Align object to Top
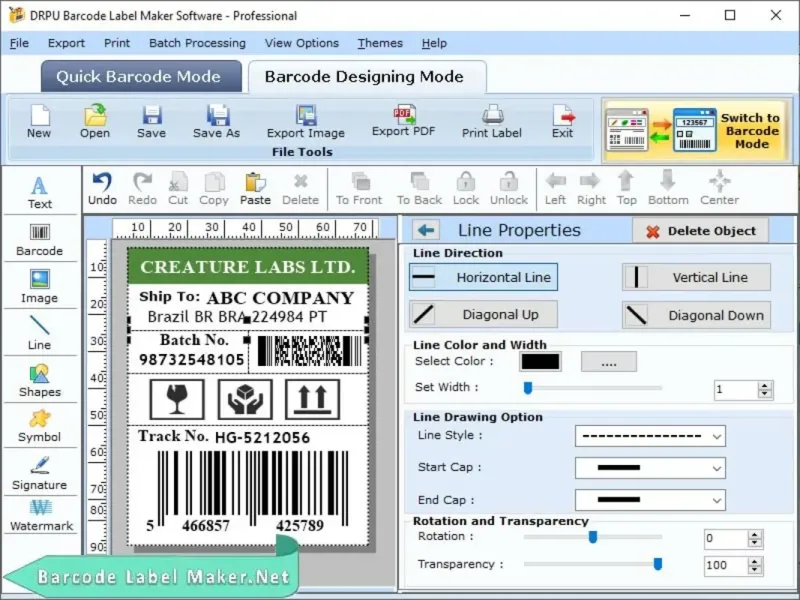The height and width of the screenshot is (600, 800). (627, 189)
